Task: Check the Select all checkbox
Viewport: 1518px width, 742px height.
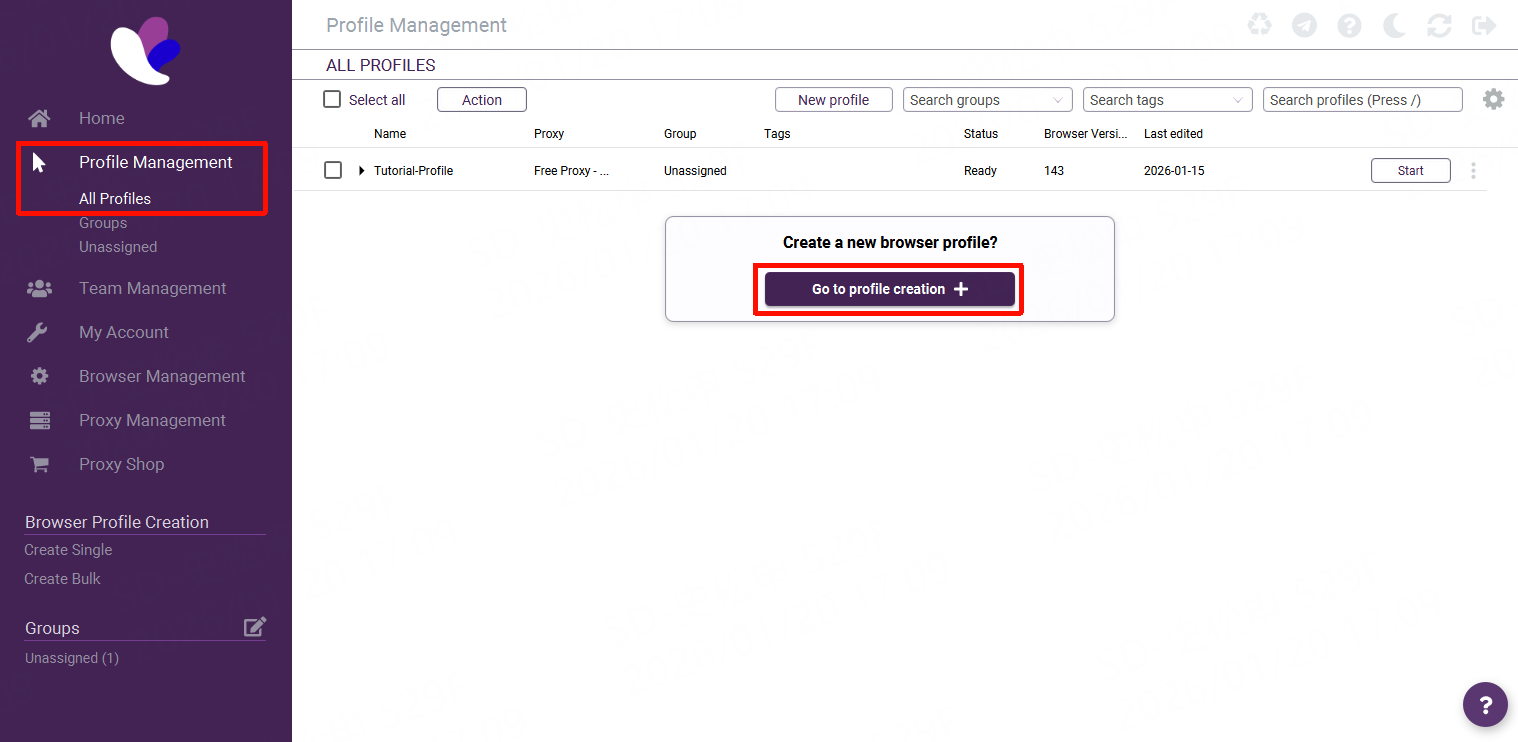Action: (333, 100)
